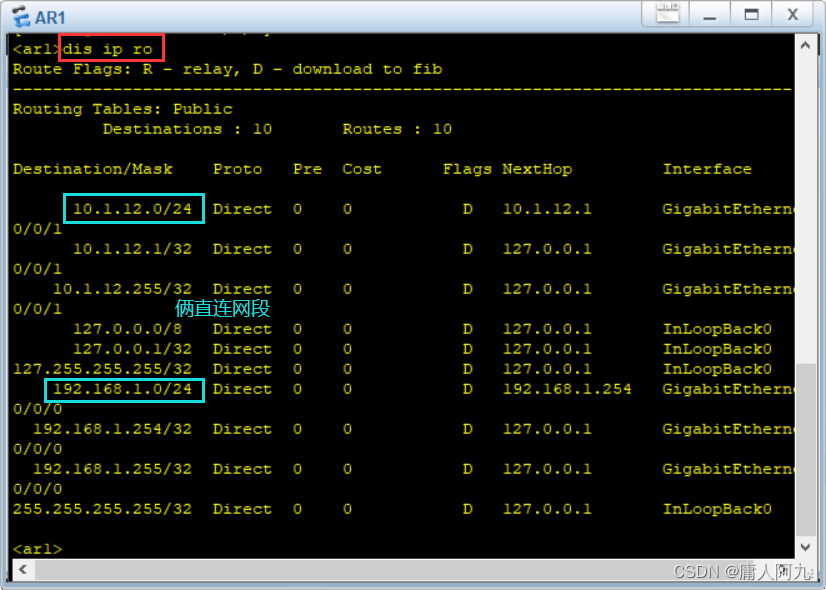The height and width of the screenshot is (590, 826).
Task: Click 'Routing Tables: Public' text
Action: tap(122, 109)
